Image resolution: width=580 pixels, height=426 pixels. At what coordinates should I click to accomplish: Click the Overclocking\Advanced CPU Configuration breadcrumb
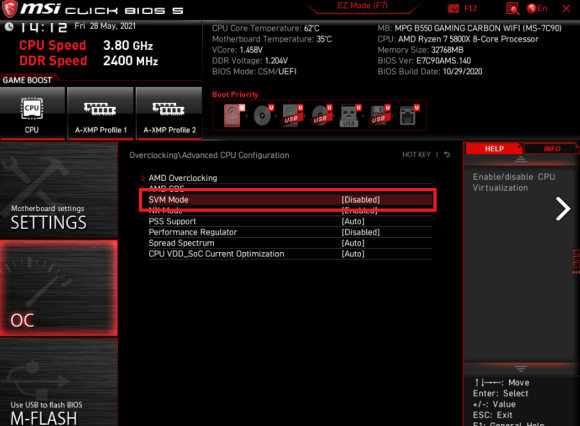click(x=209, y=155)
